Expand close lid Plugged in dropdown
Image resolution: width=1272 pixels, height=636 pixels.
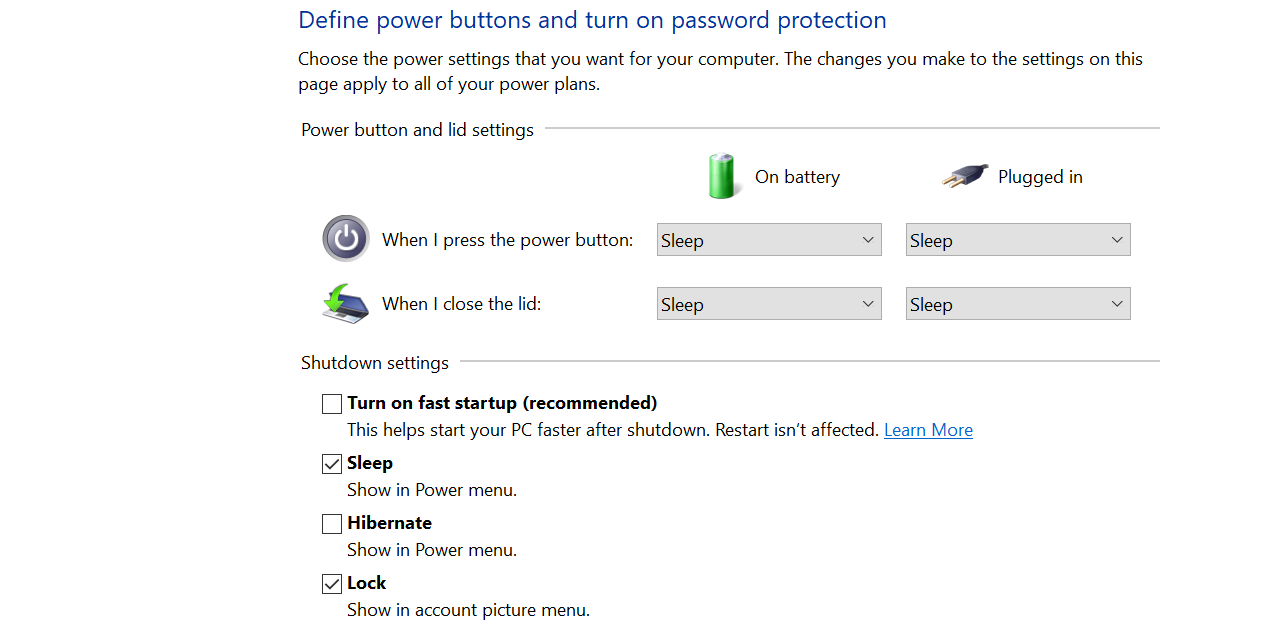point(1018,304)
